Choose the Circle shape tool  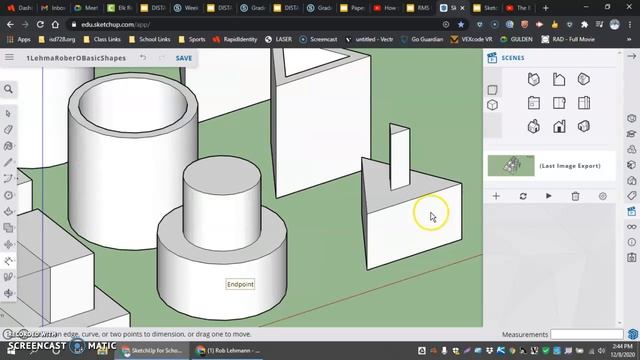8,195
